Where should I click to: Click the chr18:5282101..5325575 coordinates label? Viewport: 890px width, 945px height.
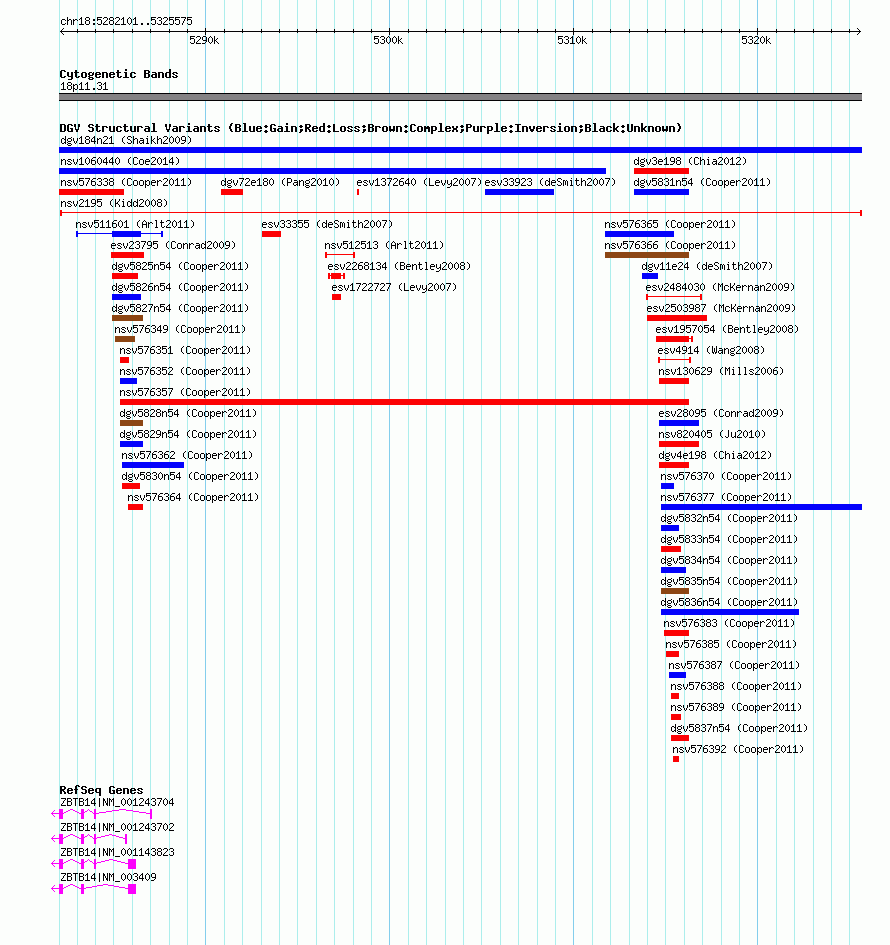[x=127, y=21]
